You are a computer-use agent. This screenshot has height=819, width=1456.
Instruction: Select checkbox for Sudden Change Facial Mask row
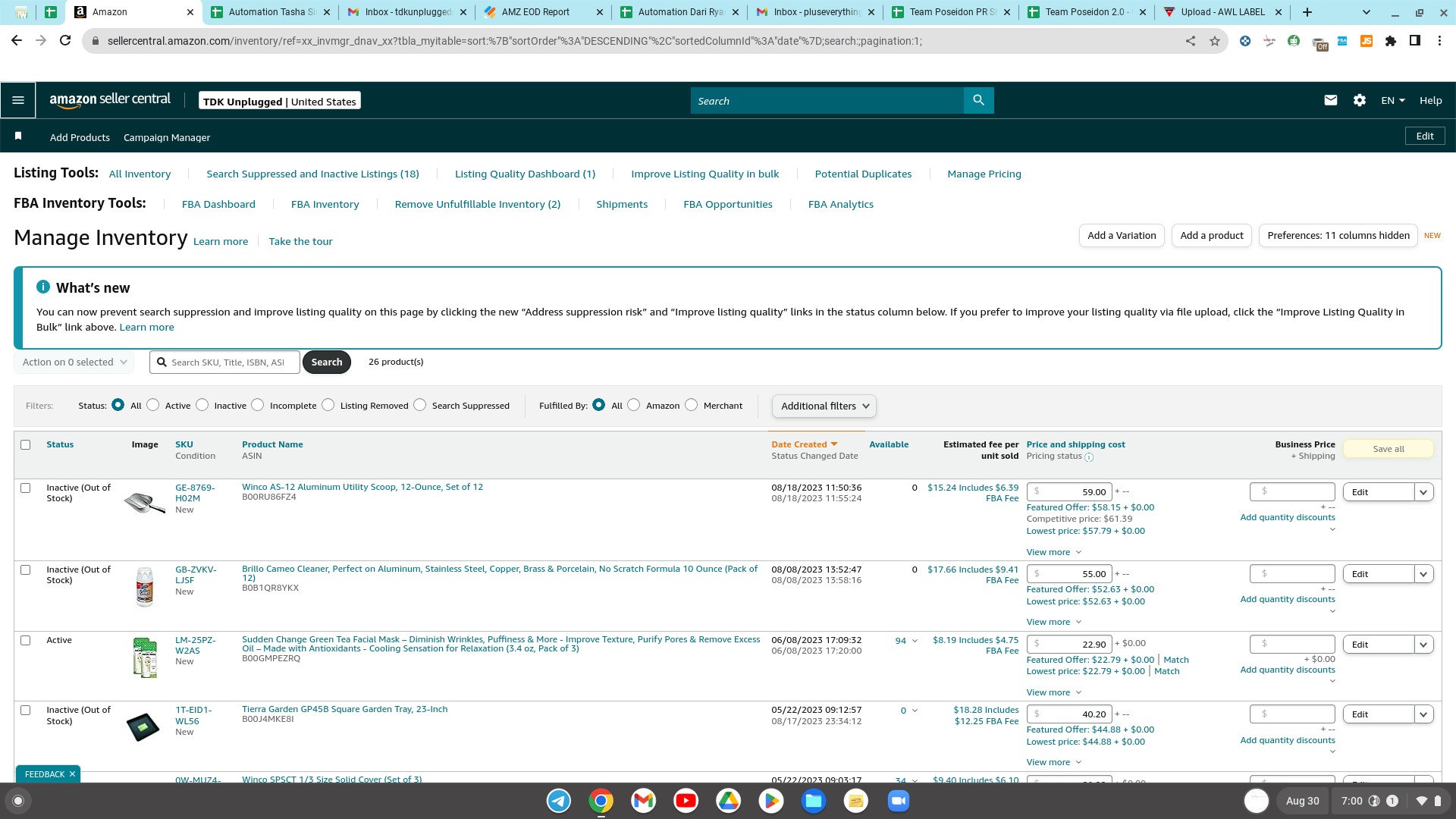pos(26,641)
